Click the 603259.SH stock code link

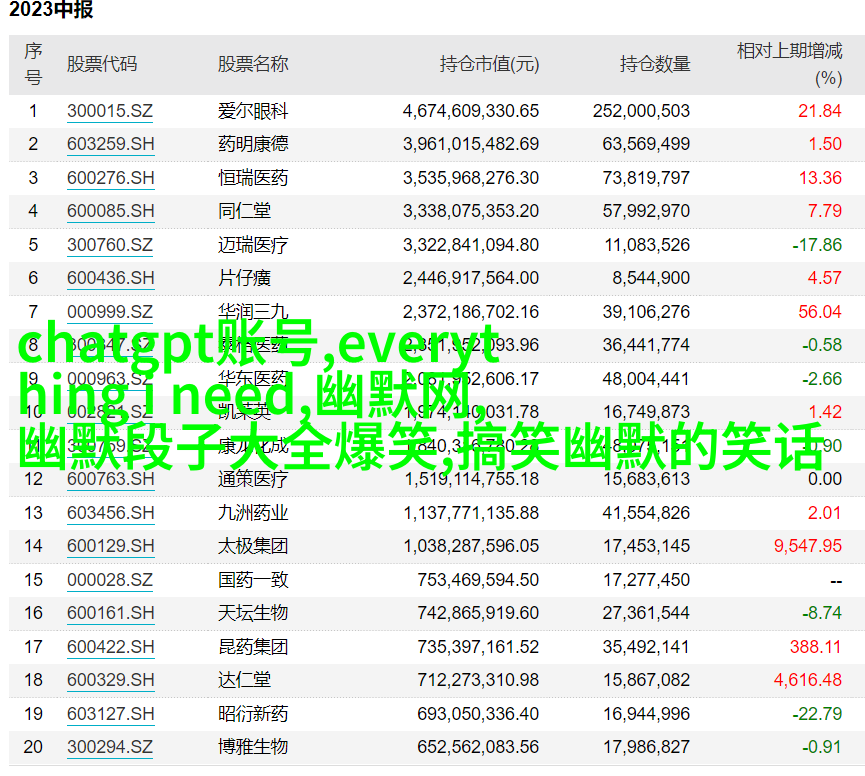tap(111, 144)
